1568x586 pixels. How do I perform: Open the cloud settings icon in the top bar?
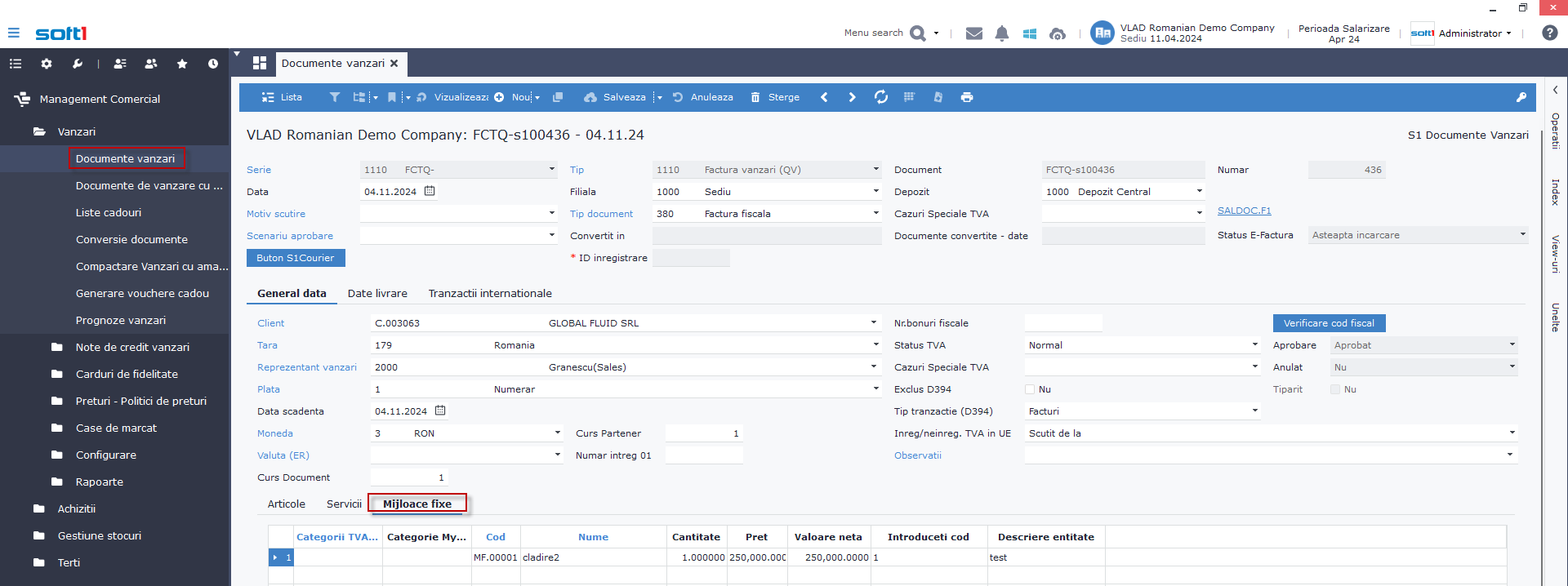pyautogui.click(x=1058, y=33)
